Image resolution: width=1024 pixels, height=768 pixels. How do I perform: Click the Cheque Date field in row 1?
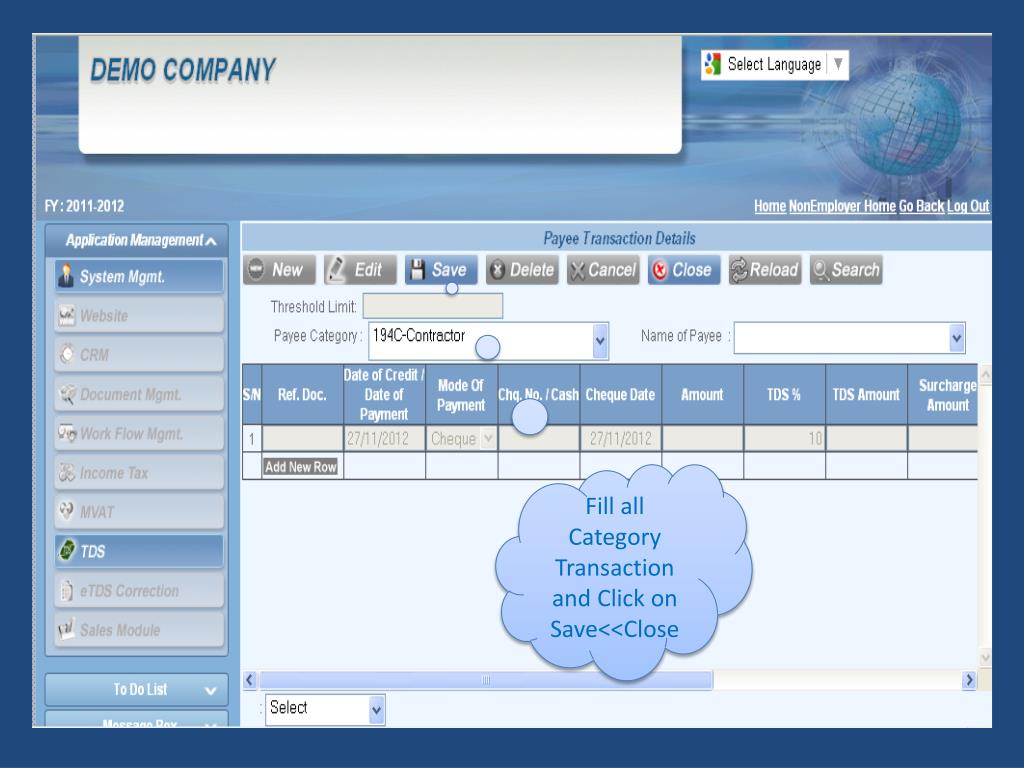pos(620,438)
